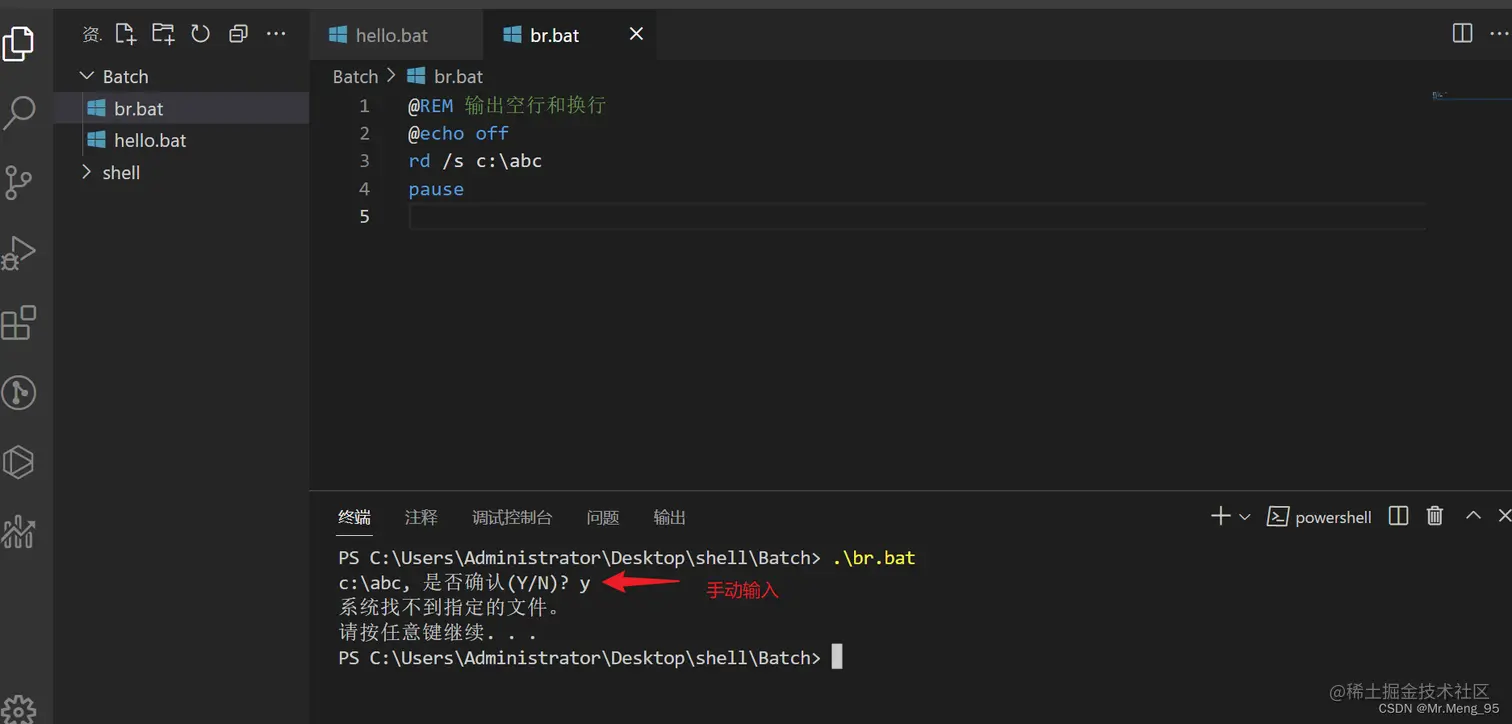
Task: Open the hexagon play icon view
Action: tap(18, 462)
